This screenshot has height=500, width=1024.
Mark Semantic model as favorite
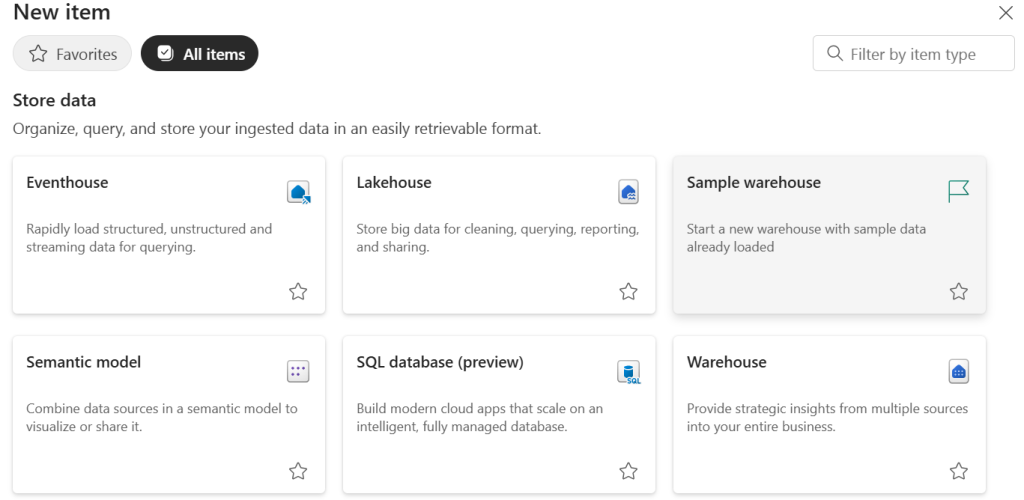pos(298,471)
